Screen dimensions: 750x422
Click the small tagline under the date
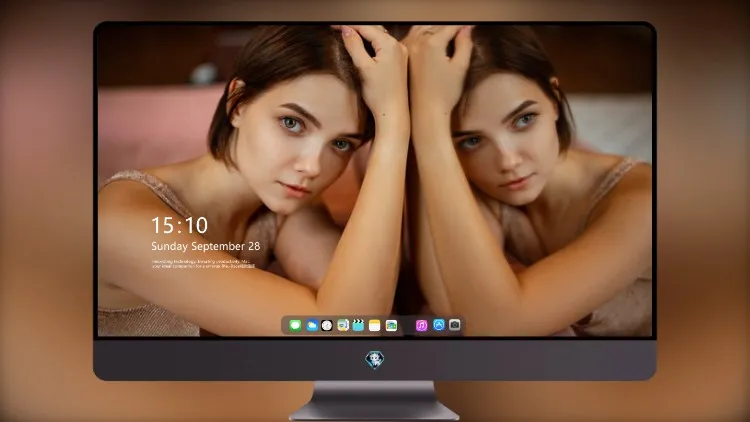click(203, 264)
